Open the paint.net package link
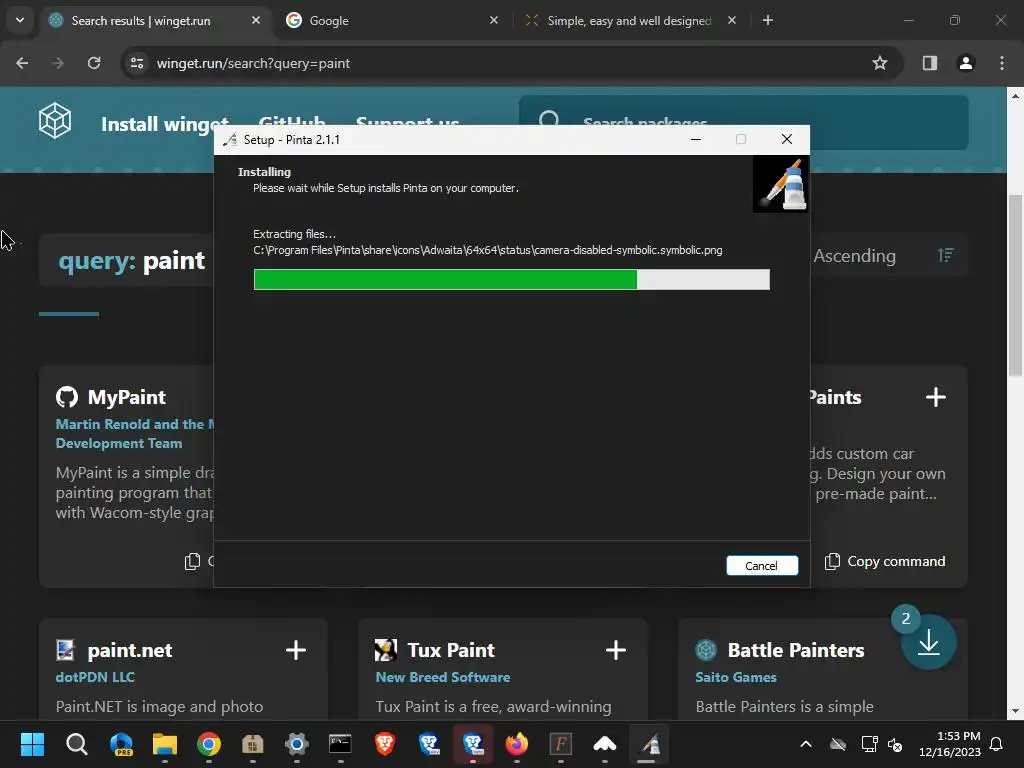Image resolution: width=1024 pixels, height=768 pixels. 130,650
